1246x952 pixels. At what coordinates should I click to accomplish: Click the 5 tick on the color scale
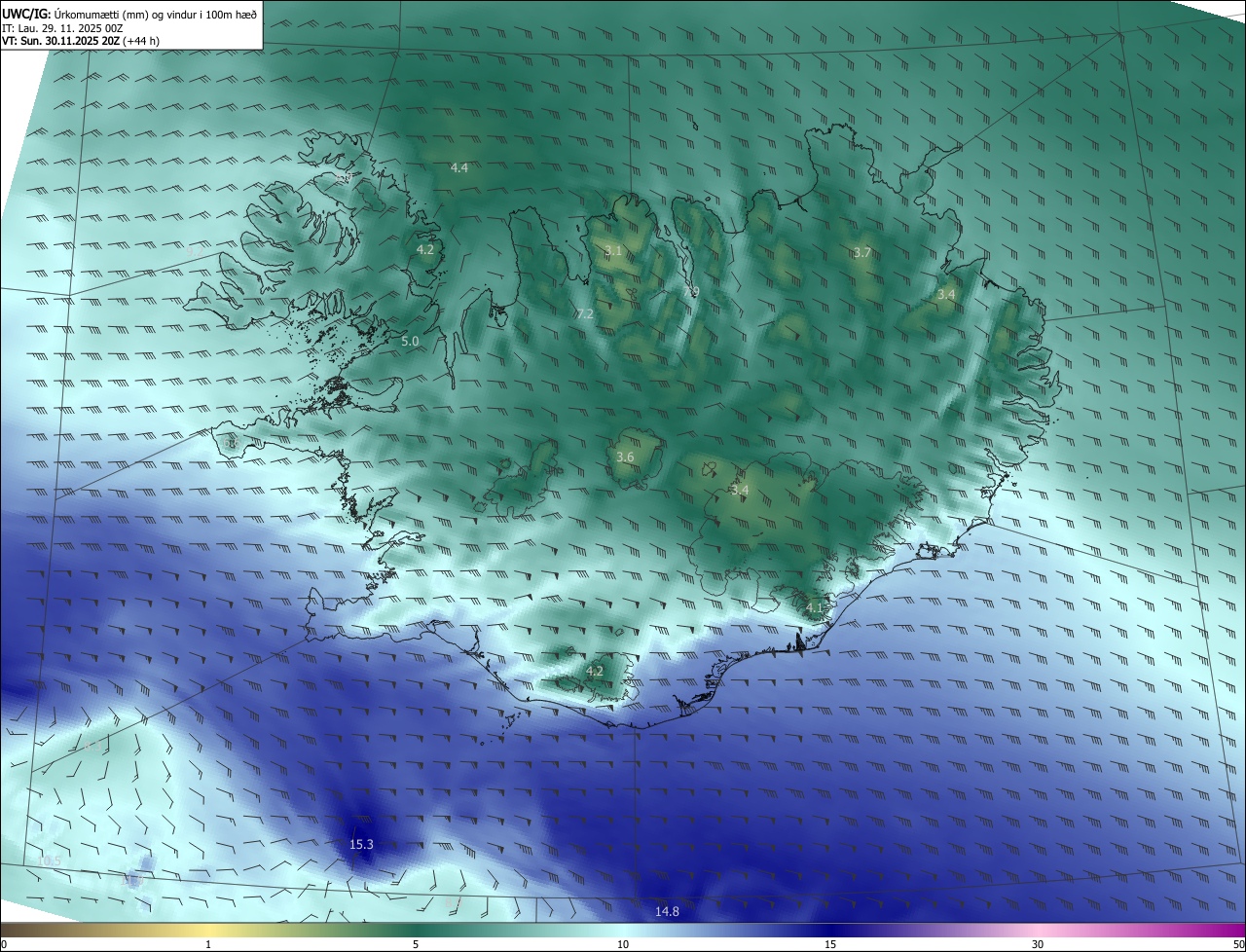click(416, 944)
